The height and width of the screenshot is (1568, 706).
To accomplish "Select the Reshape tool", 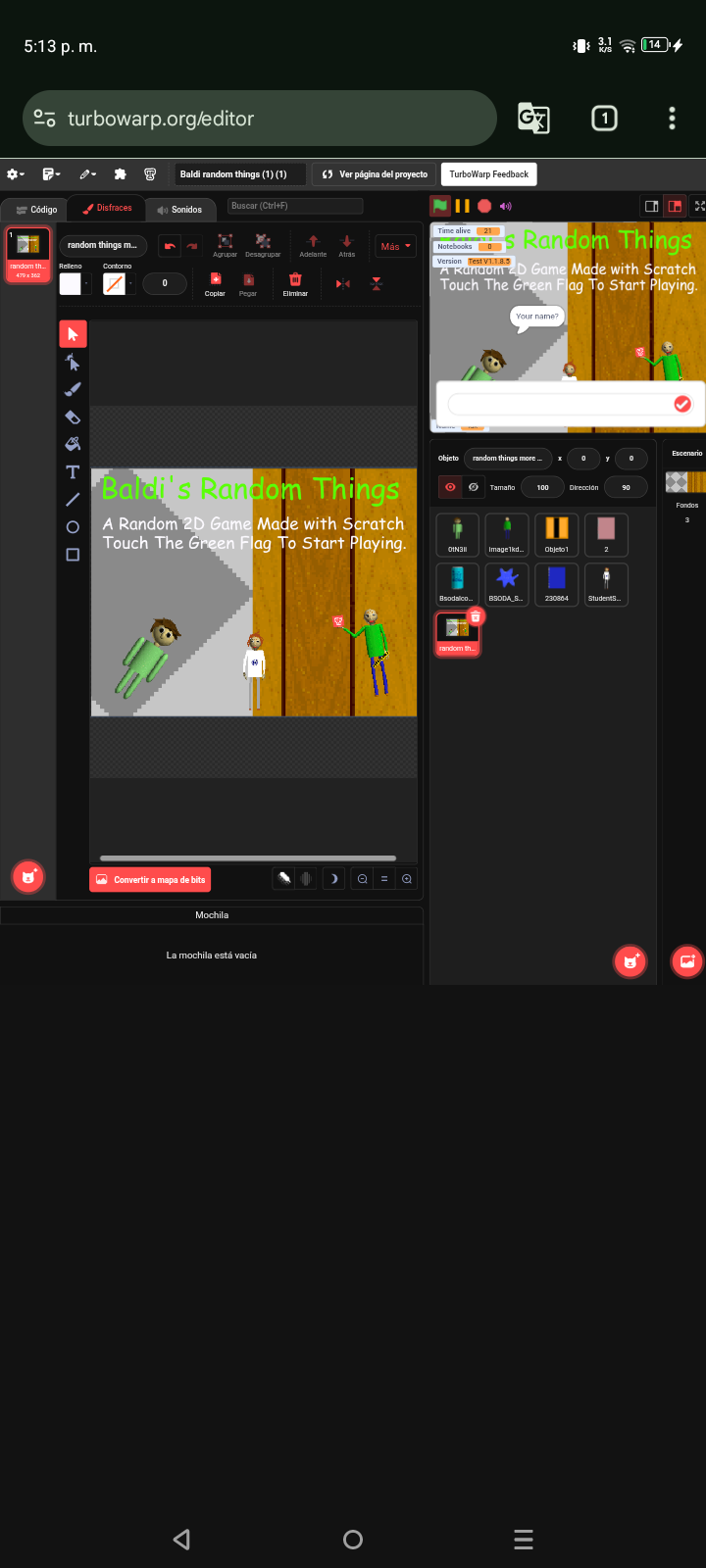I will click(x=73, y=363).
